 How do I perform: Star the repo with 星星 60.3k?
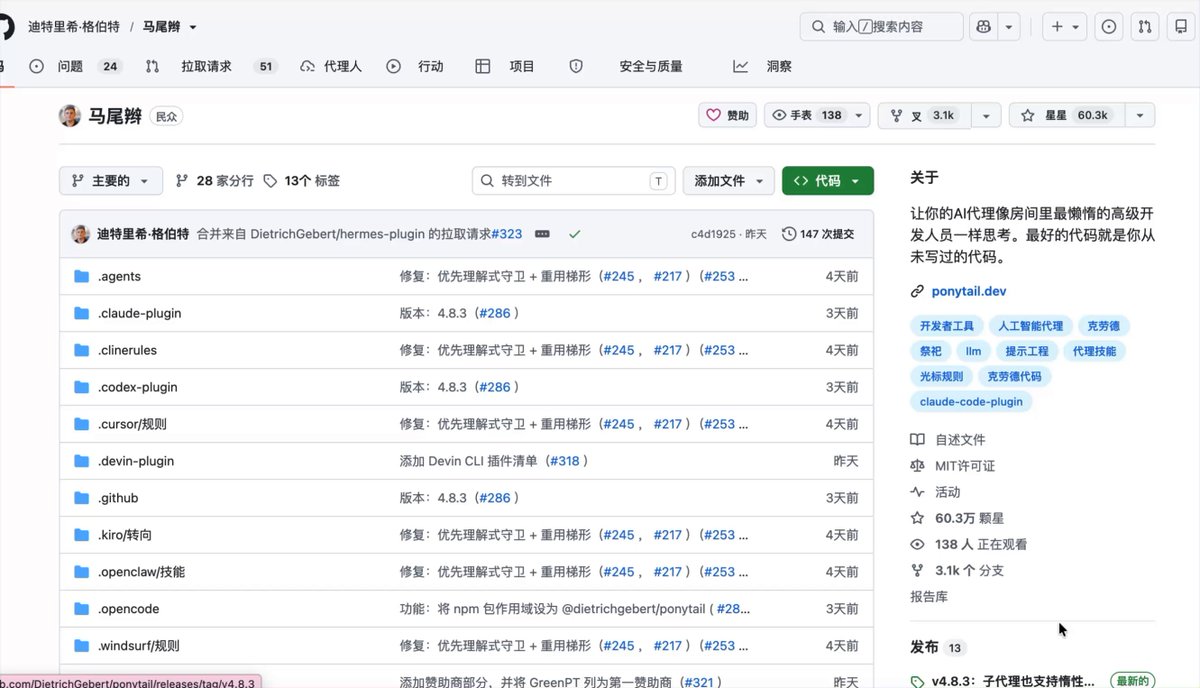coord(1066,115)
